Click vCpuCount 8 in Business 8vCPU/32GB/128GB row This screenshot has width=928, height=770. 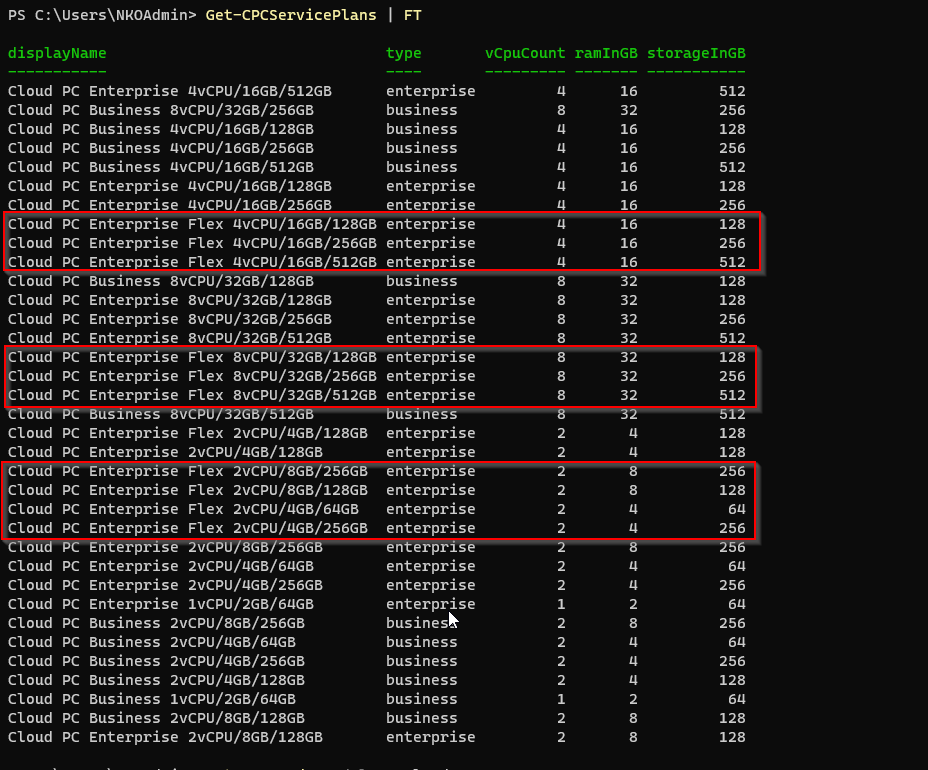coord(561,281)
